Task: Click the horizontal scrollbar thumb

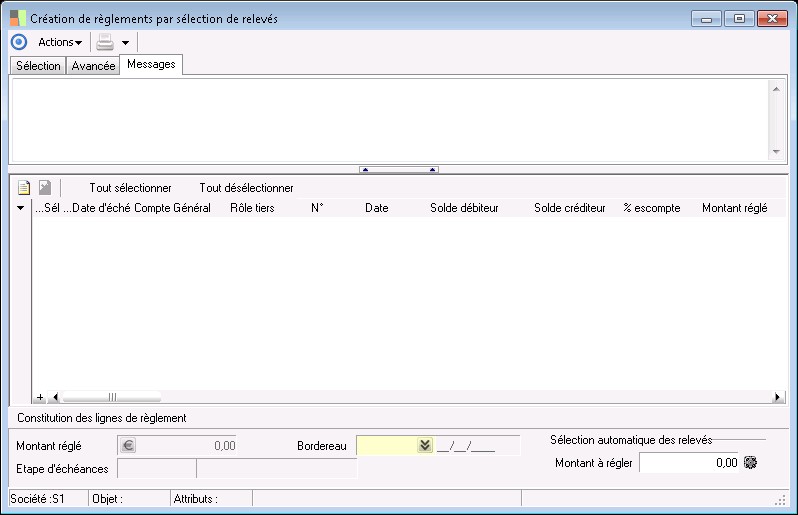Action: (111, 397)
